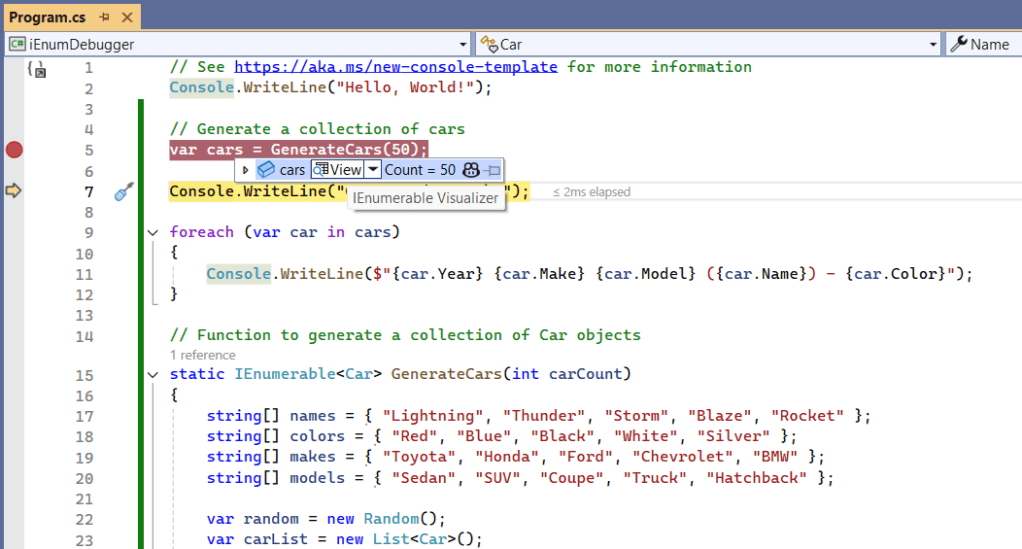The width and height of the screenshot is (1022, 549).
Task: Click the cars object cube icon
Action: (x=266, y=170)
